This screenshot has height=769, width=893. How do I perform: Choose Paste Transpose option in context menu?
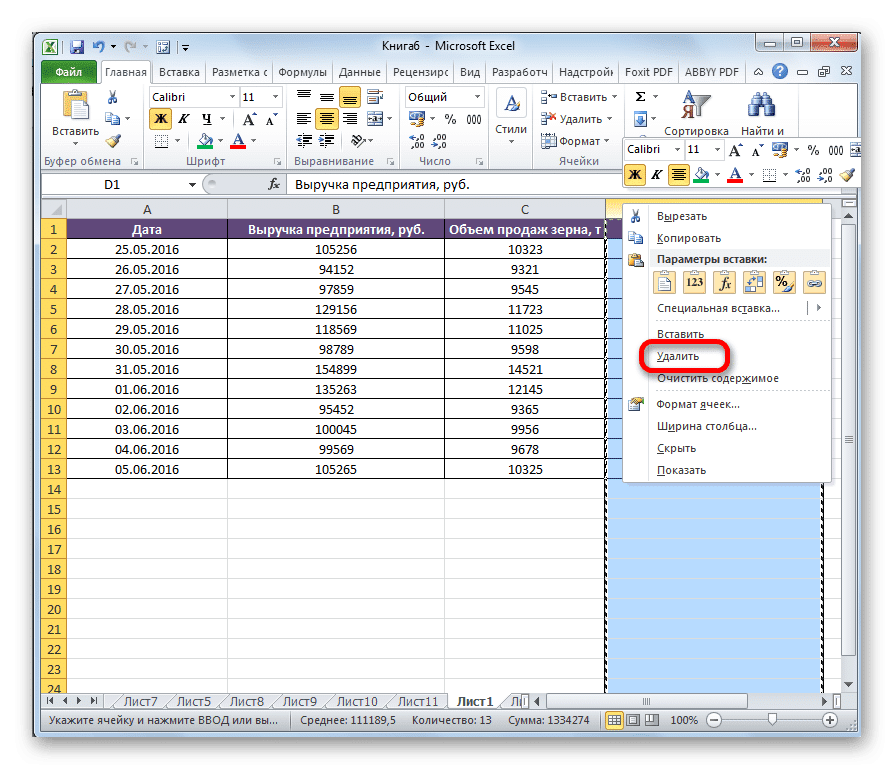pos(754,282)
